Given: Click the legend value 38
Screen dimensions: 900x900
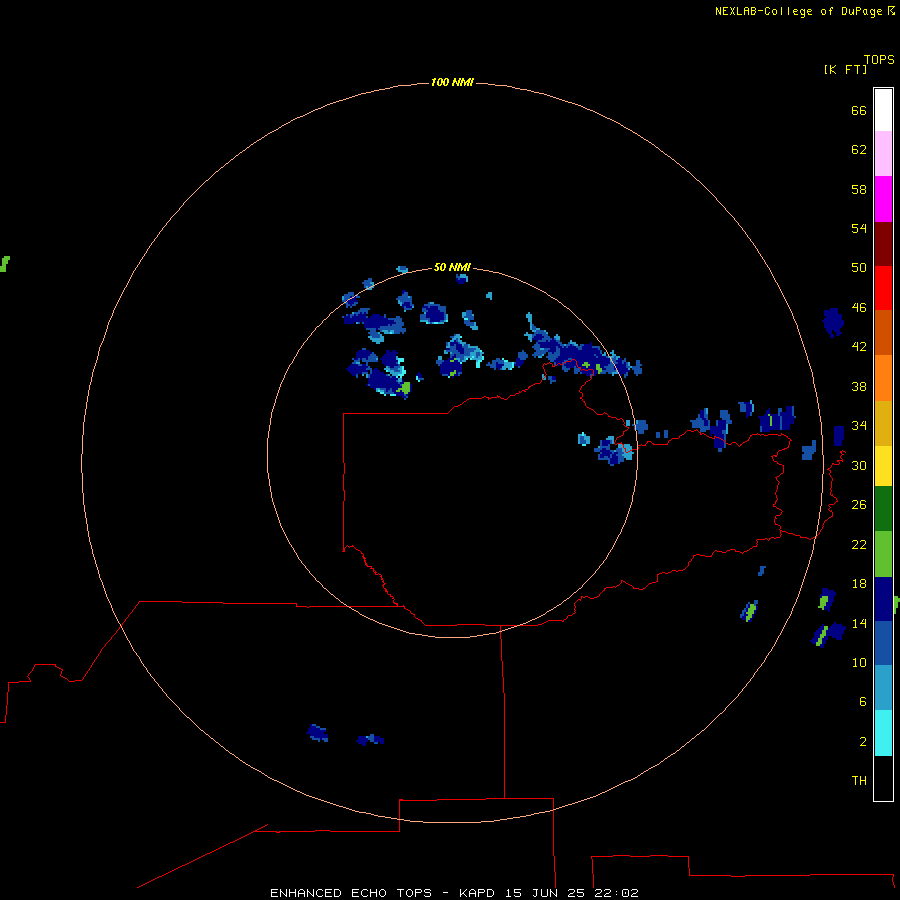Looking at the screenshot, I should (859, 386).
